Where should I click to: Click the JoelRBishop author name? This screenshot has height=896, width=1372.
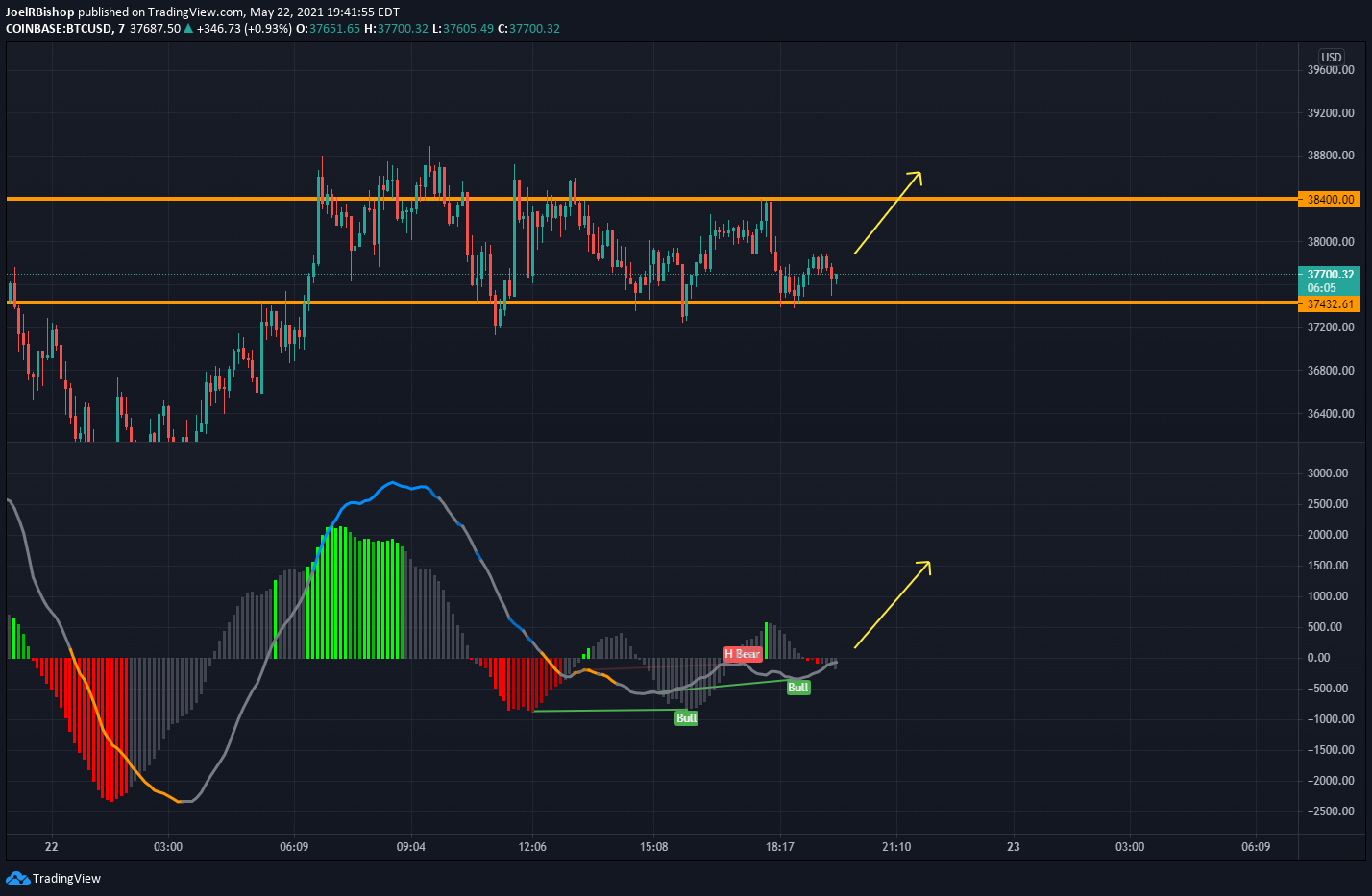pyautogui.click(x=40, y=12)
